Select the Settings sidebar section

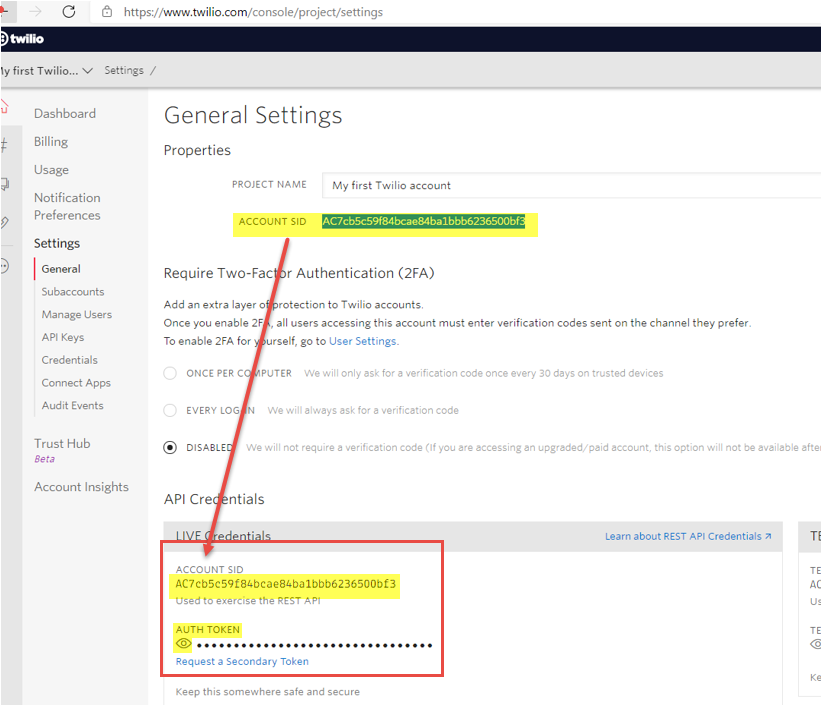(x=57, y=244)
